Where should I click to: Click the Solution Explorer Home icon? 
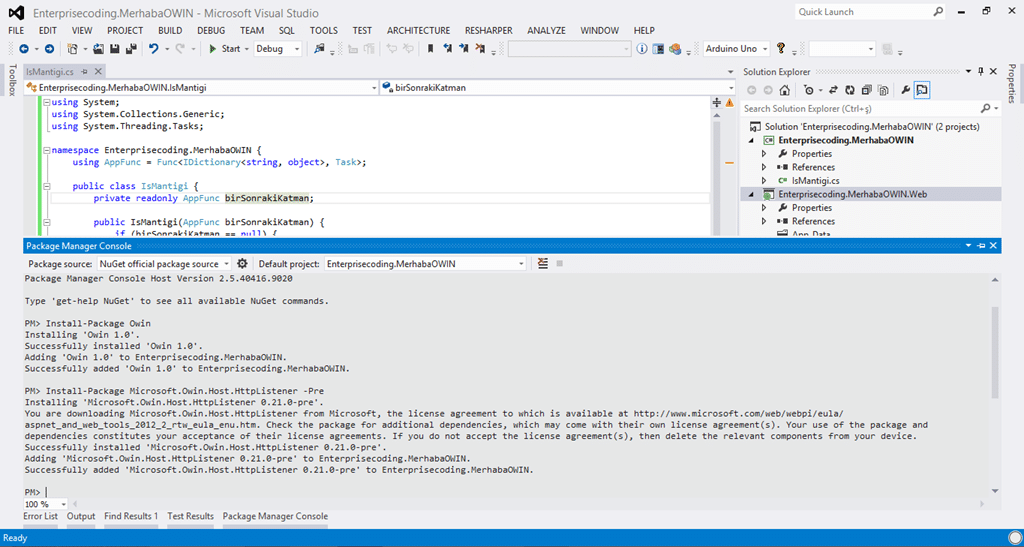point(784,90)
